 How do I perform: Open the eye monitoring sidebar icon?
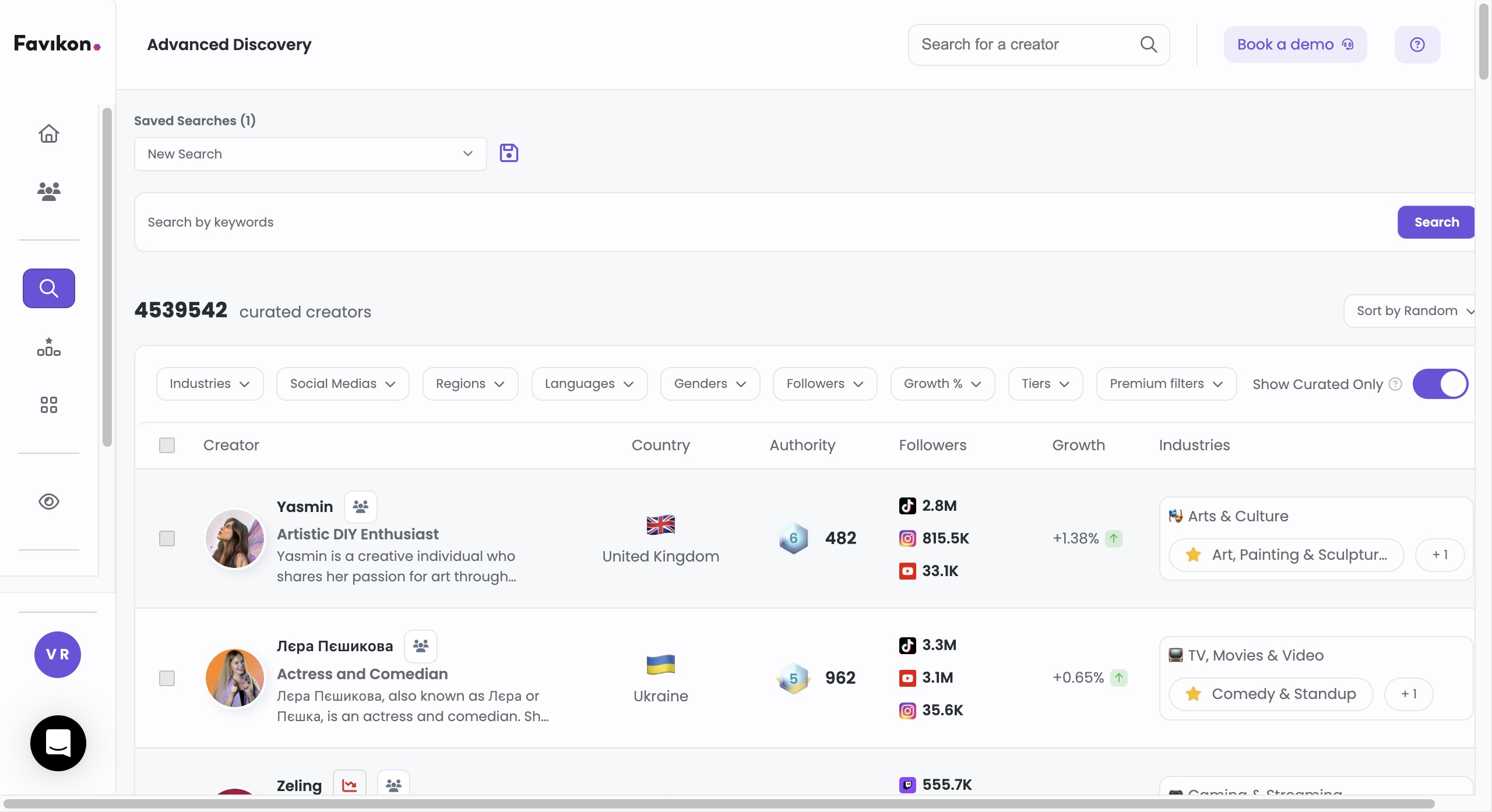click(49, 502)
